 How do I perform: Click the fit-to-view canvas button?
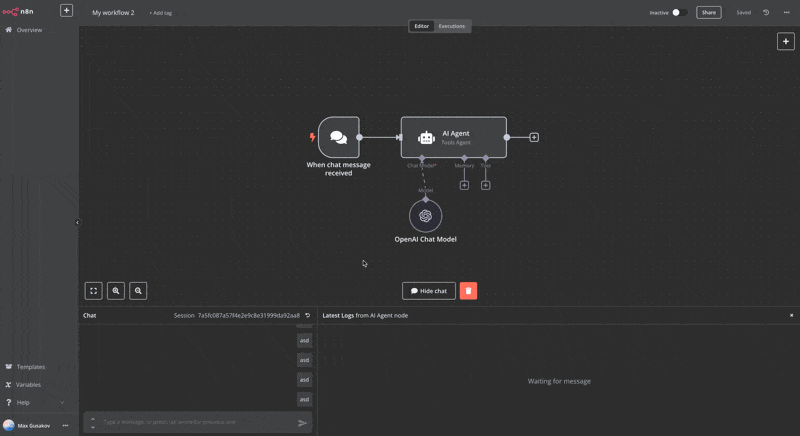click(x=93, y=291)
